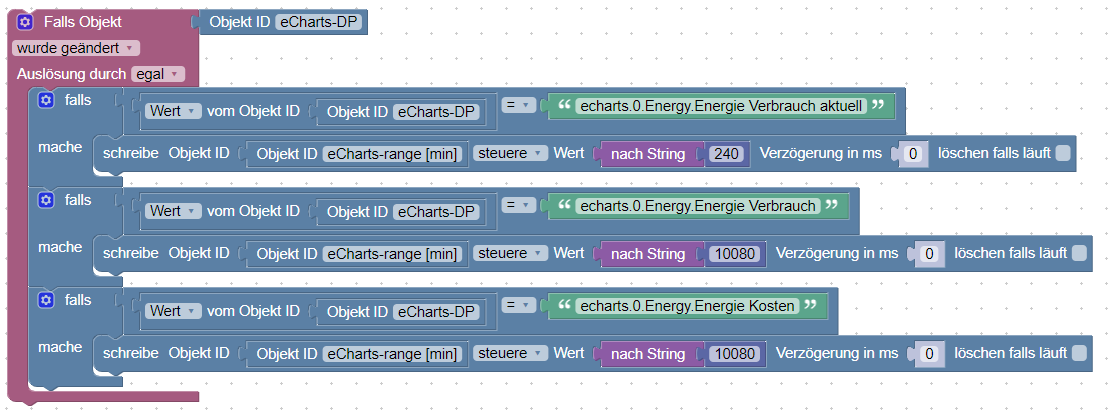Open the 'Auslösung durch egal' dropdown
The height and width of the screenshot is (412, 1114).
[x=158, y=74]
